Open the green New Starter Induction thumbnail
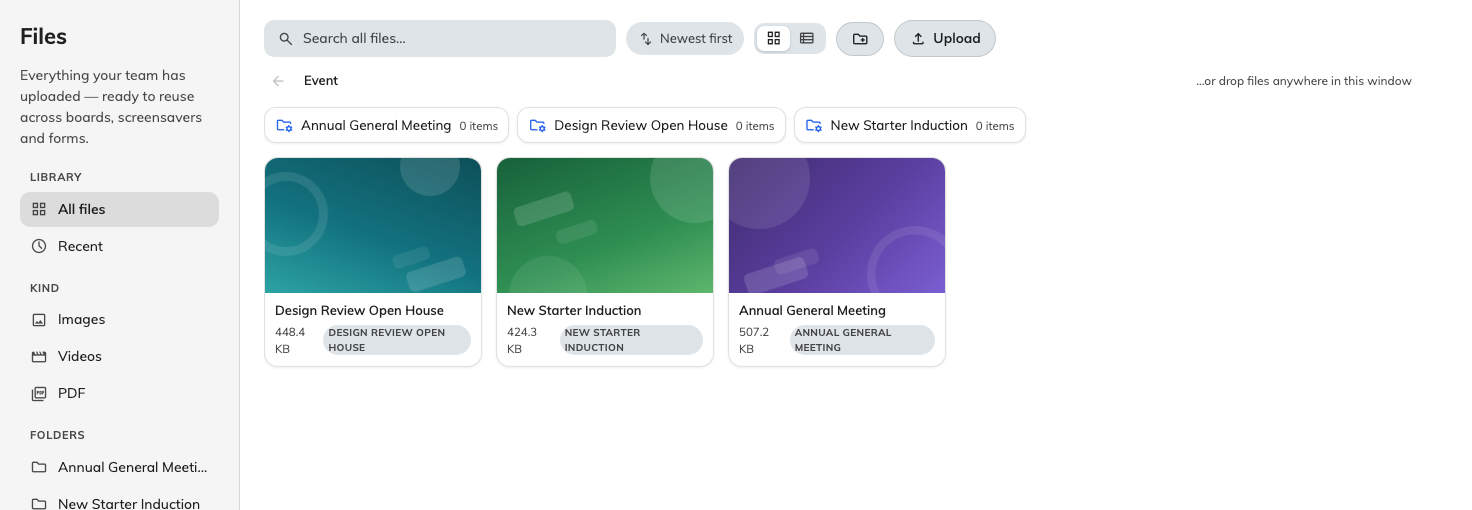Screen dimensions: 1472x510 [x=605, y=226]
